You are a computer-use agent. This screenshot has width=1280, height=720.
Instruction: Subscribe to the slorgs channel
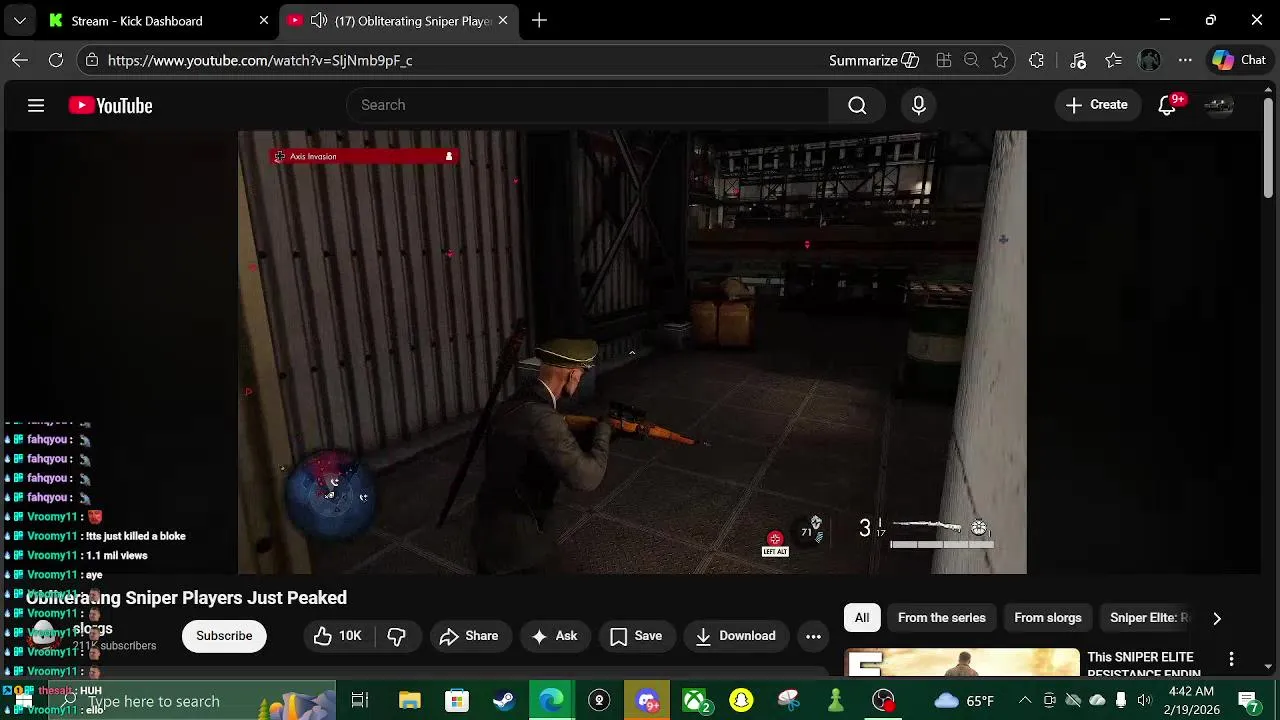point(224,636)
